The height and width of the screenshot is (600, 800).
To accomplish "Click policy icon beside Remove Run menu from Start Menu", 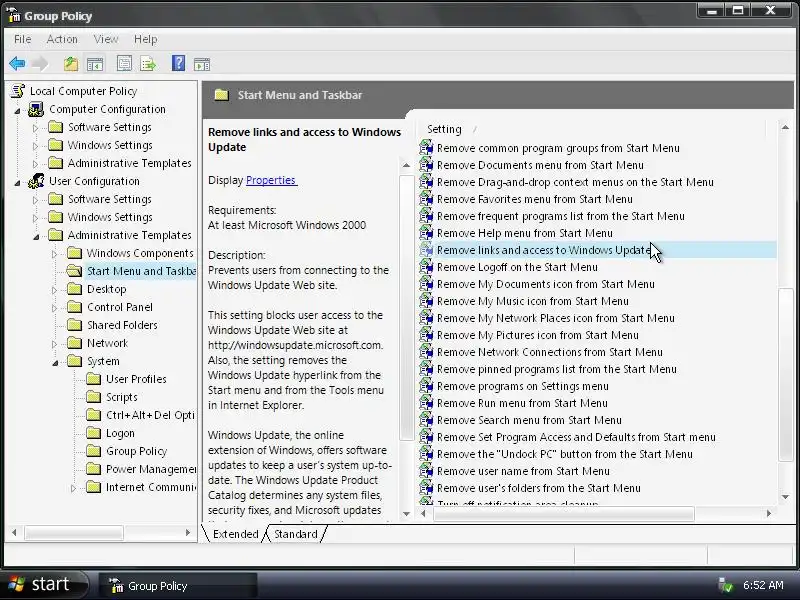I will point(426,403).
